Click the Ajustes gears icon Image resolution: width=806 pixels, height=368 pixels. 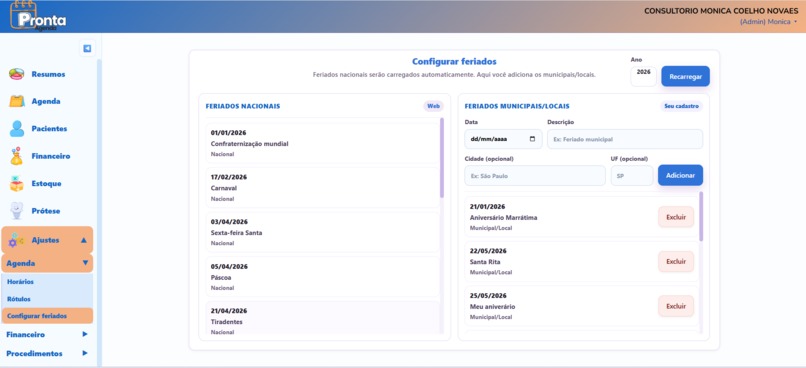click(x=16, y=240)
